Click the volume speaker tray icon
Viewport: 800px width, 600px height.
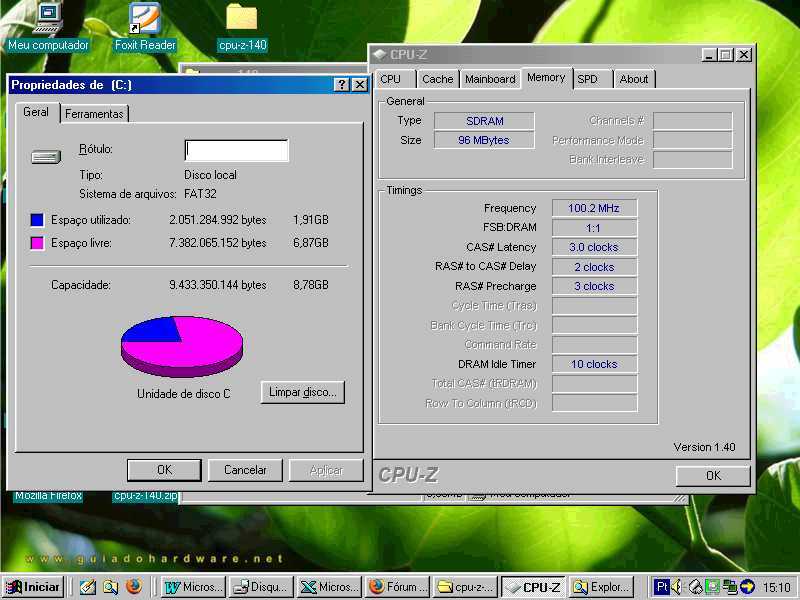pos(677,587)
